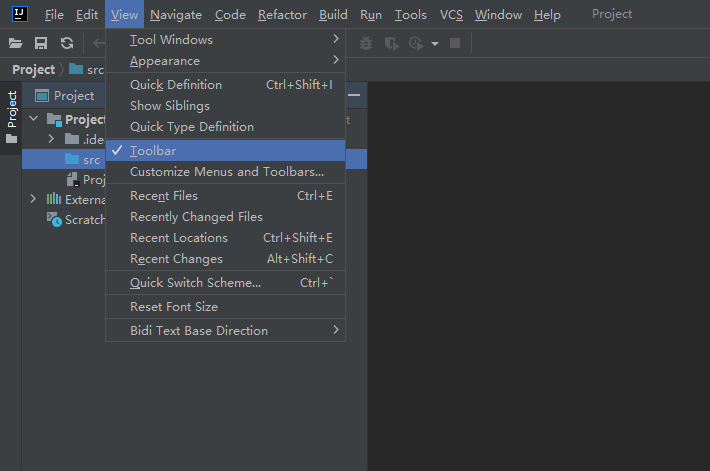Uncheck the Toolbar menu option
The width and height of the screenshot is (710, 471).
click(x=153, y=151)
